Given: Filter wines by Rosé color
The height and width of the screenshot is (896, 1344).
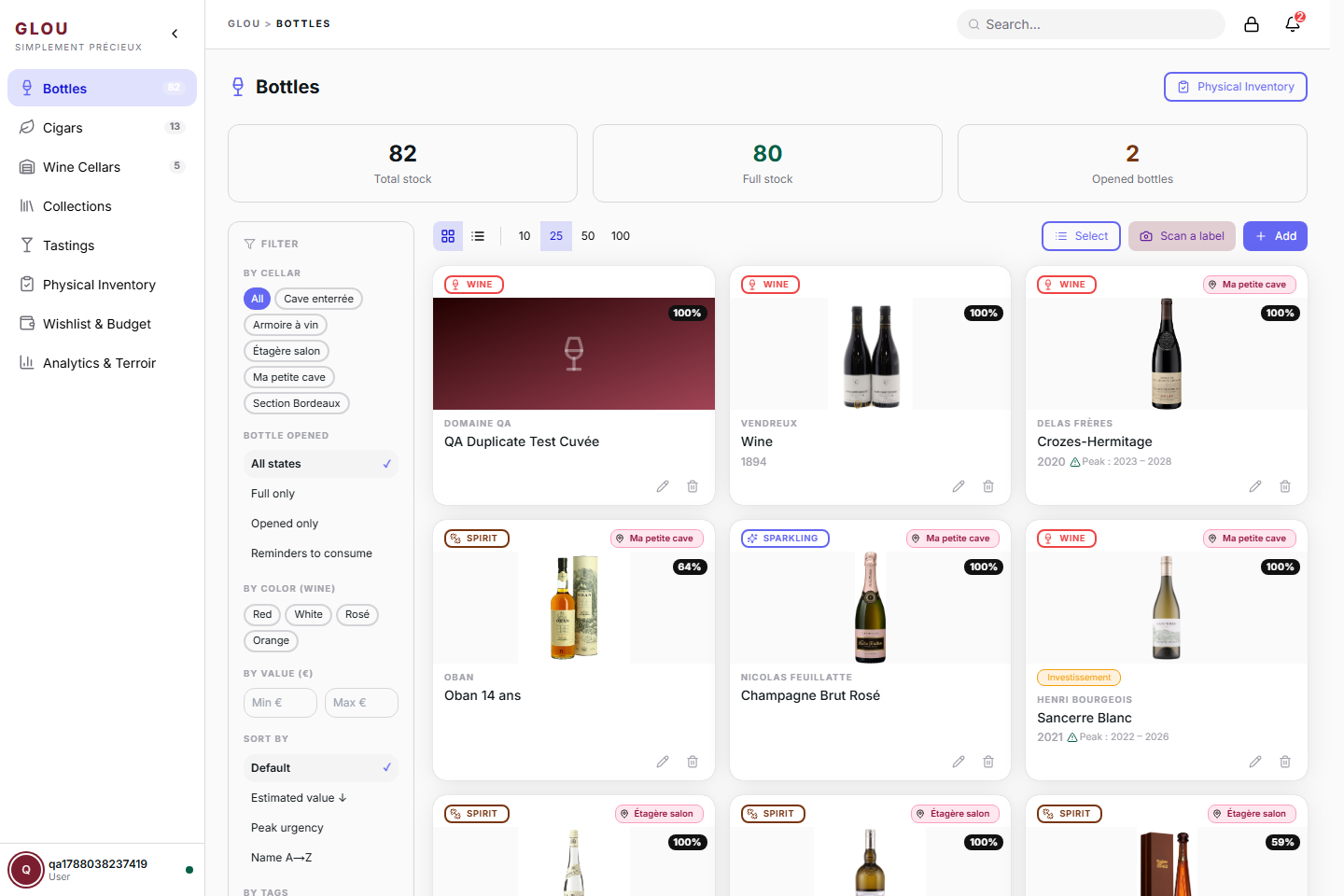Looking at the screenshot, I should click(x=357, y=614).
